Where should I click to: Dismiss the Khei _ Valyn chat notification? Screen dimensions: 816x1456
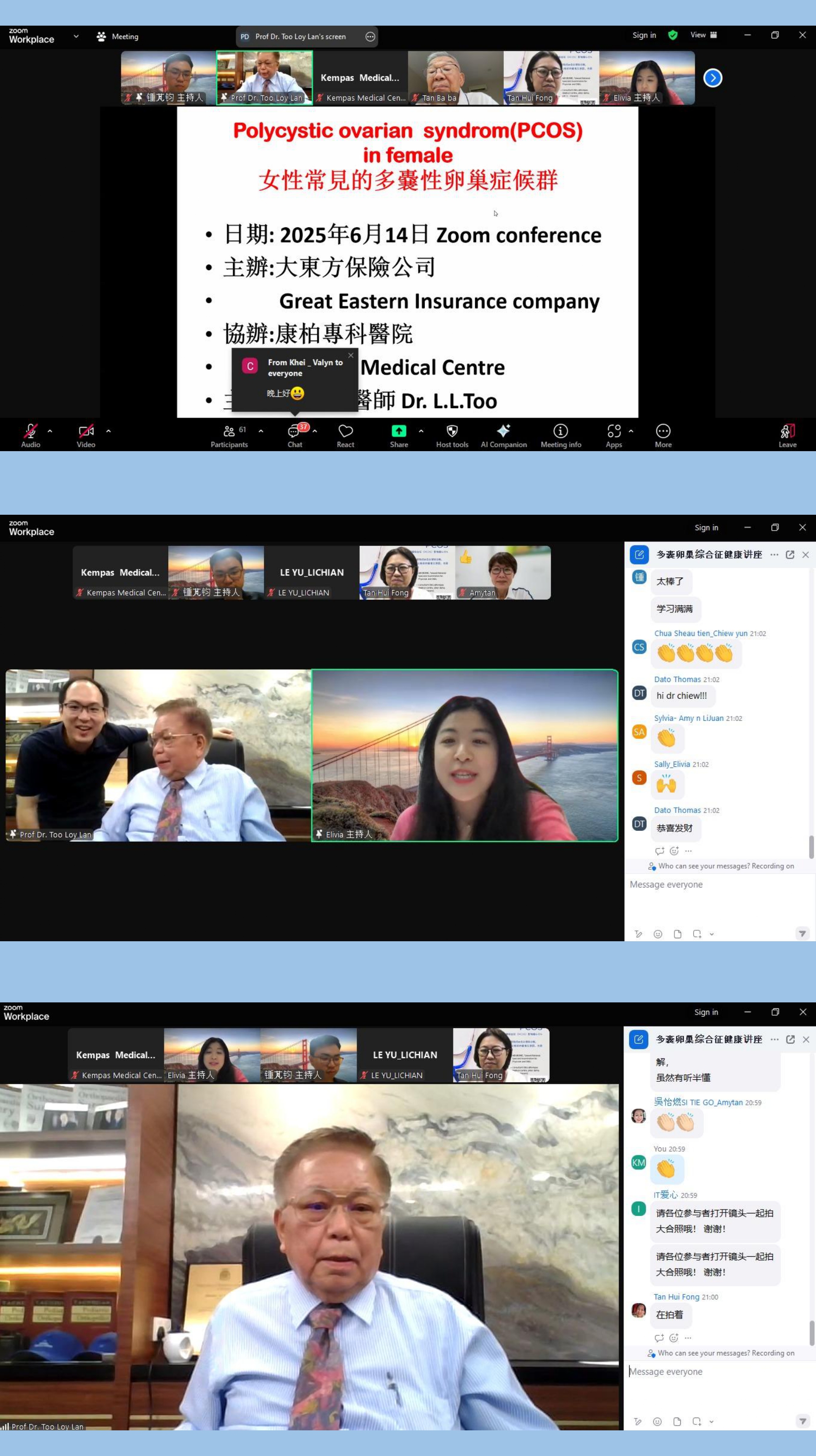[351, 355]
